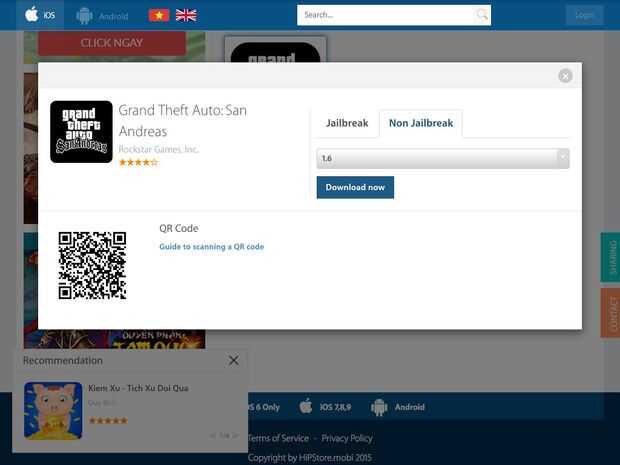Viewport: 620px width, 465px height.
Task: Click the Download now button
Action: [355, 187]
